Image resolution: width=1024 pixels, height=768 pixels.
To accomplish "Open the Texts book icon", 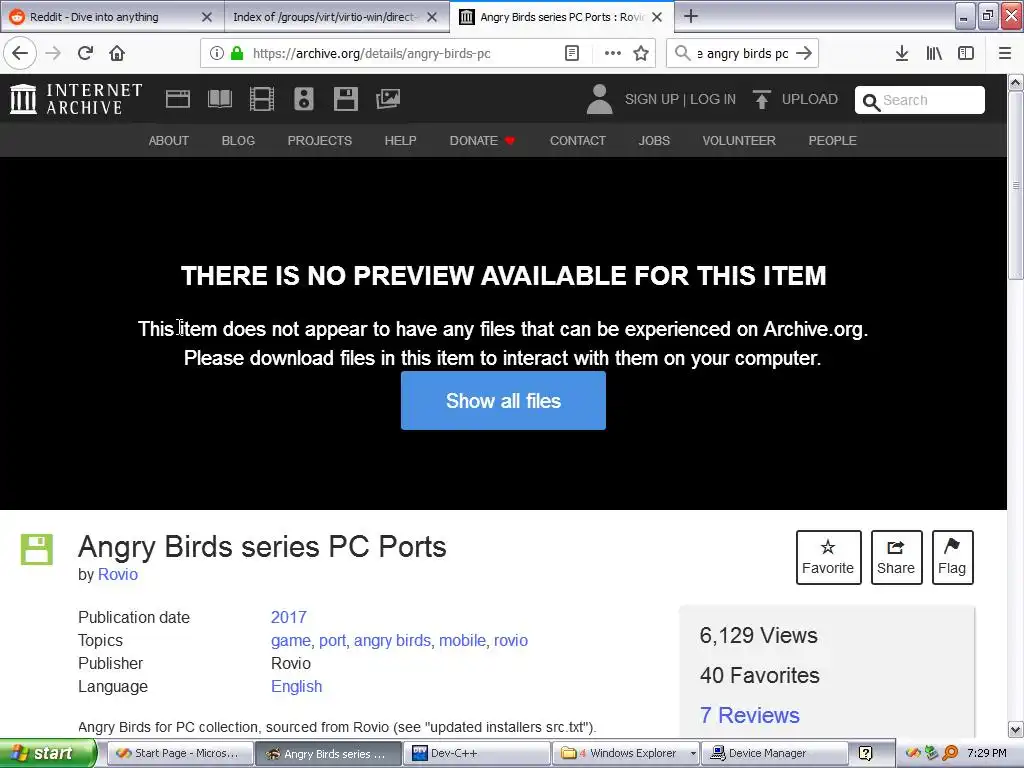I will [x=219, y=99].
